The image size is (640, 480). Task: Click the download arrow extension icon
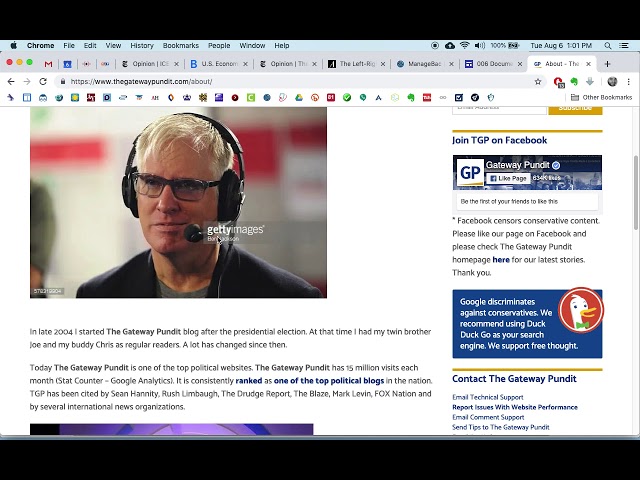tap(590, 82)
